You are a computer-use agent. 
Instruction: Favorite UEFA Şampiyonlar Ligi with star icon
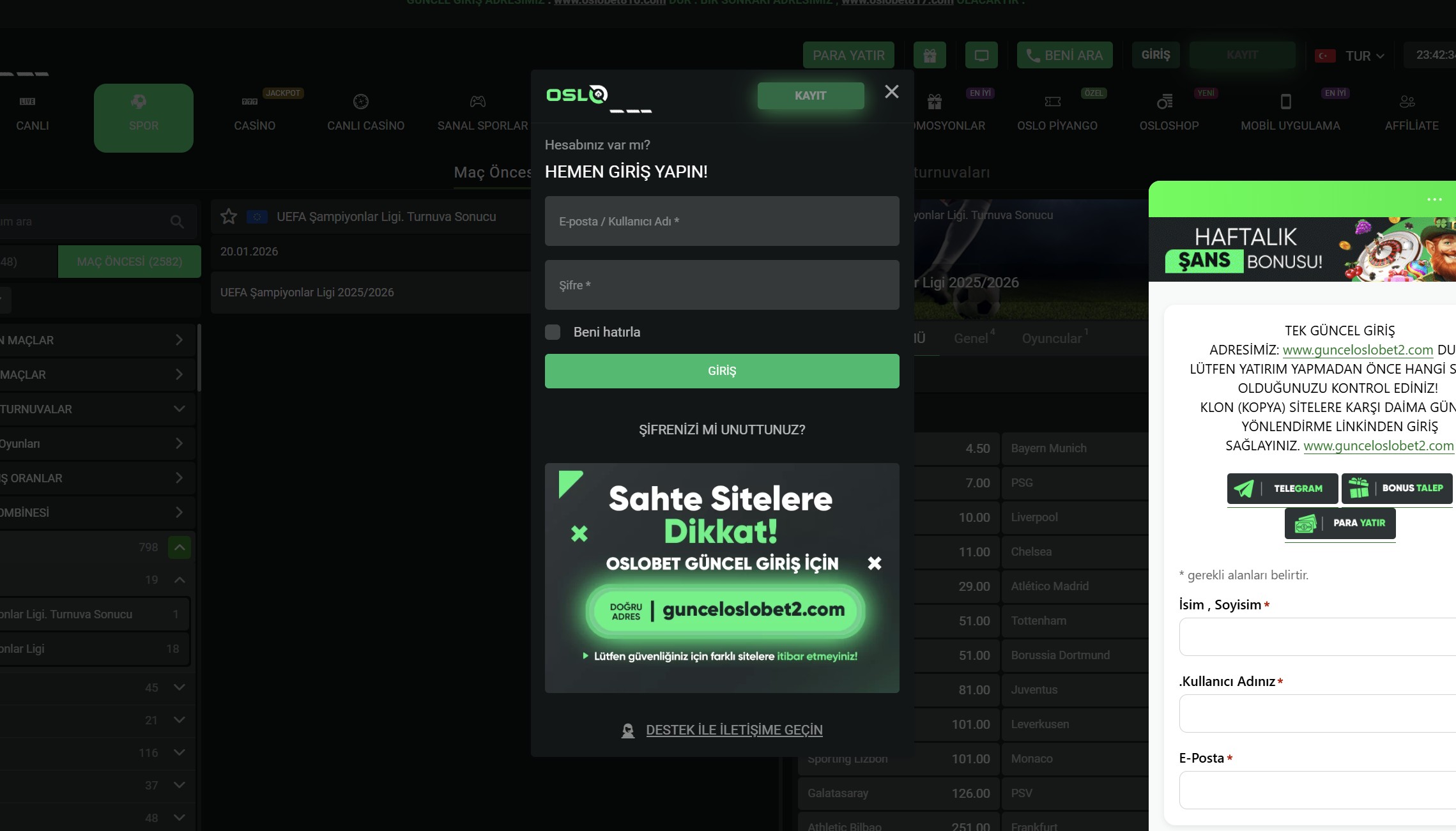(229, 217)
